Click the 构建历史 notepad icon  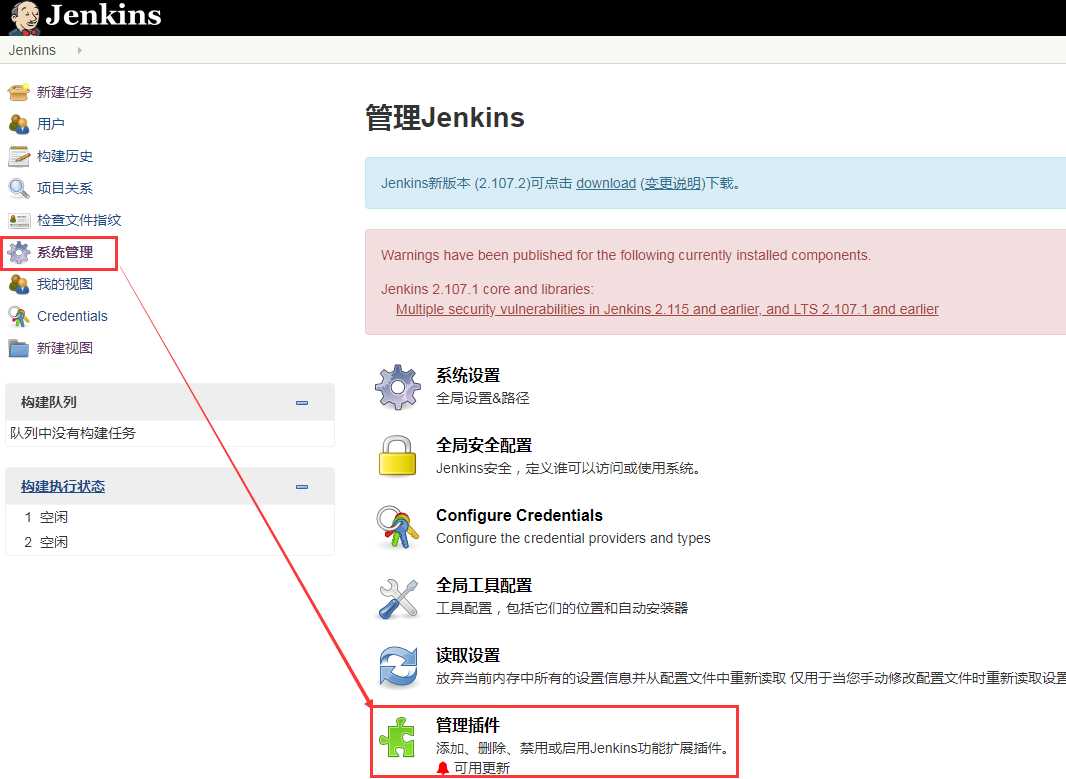[19, 156]
